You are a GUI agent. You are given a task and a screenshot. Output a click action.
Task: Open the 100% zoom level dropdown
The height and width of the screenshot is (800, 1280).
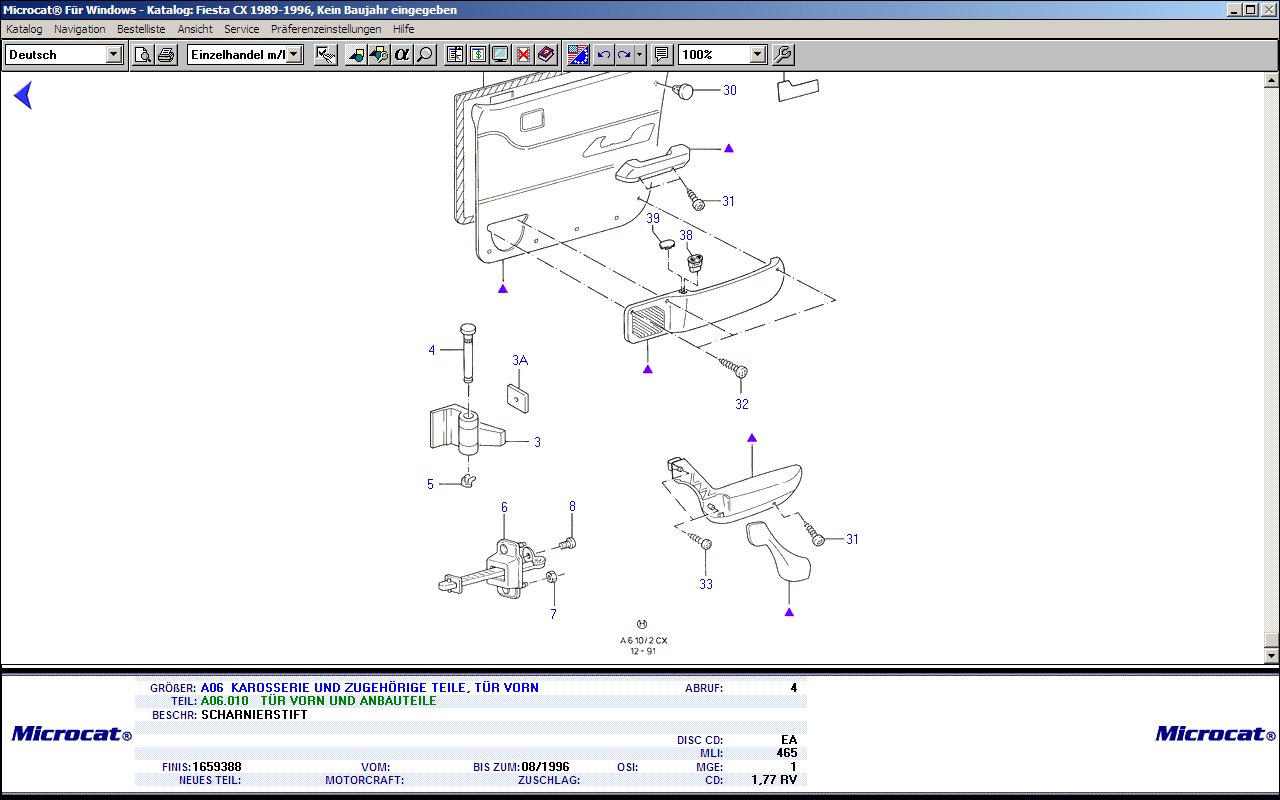coord(758,55)
